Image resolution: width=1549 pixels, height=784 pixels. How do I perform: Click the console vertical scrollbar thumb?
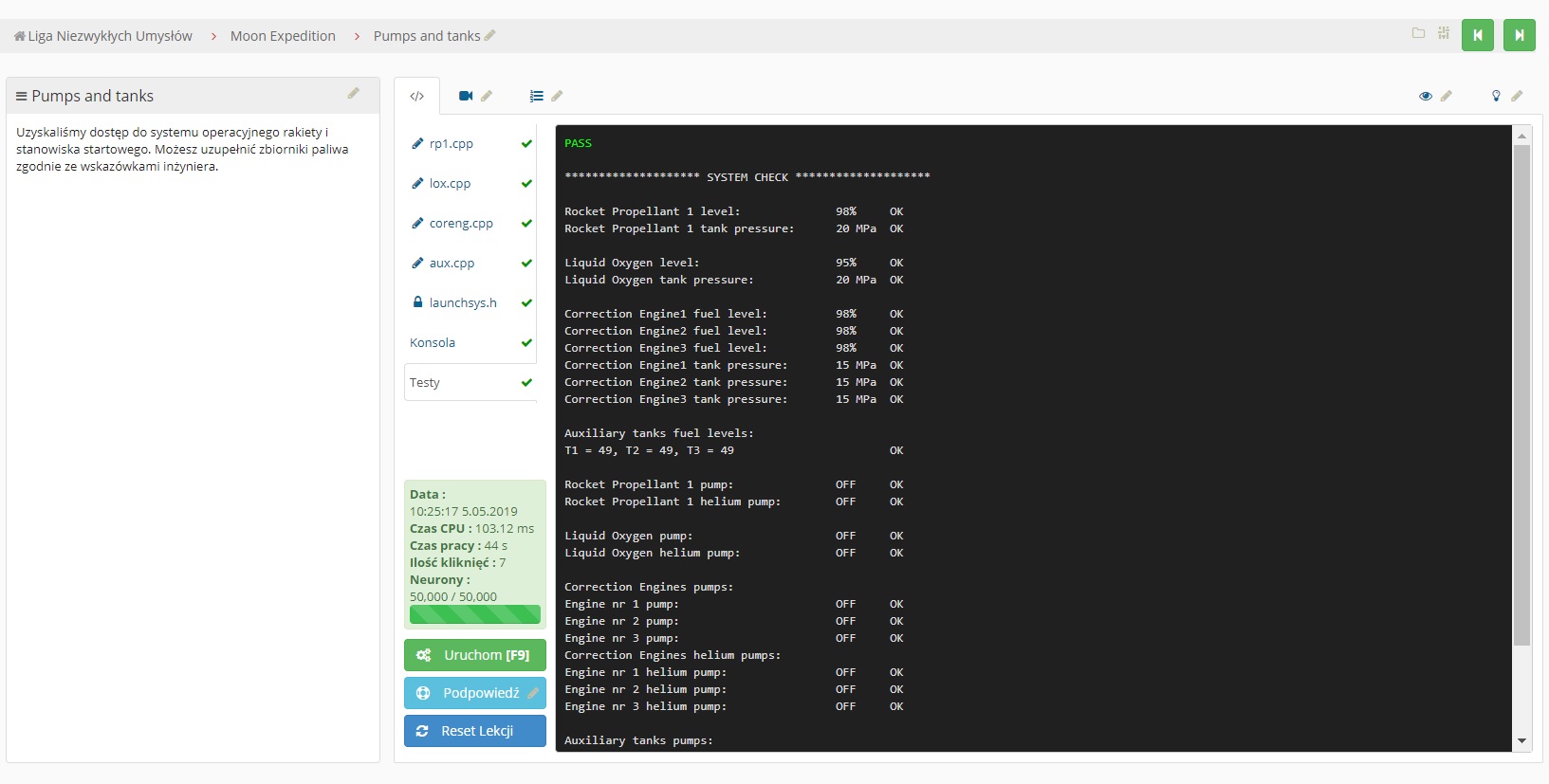tap(1521, 395)
